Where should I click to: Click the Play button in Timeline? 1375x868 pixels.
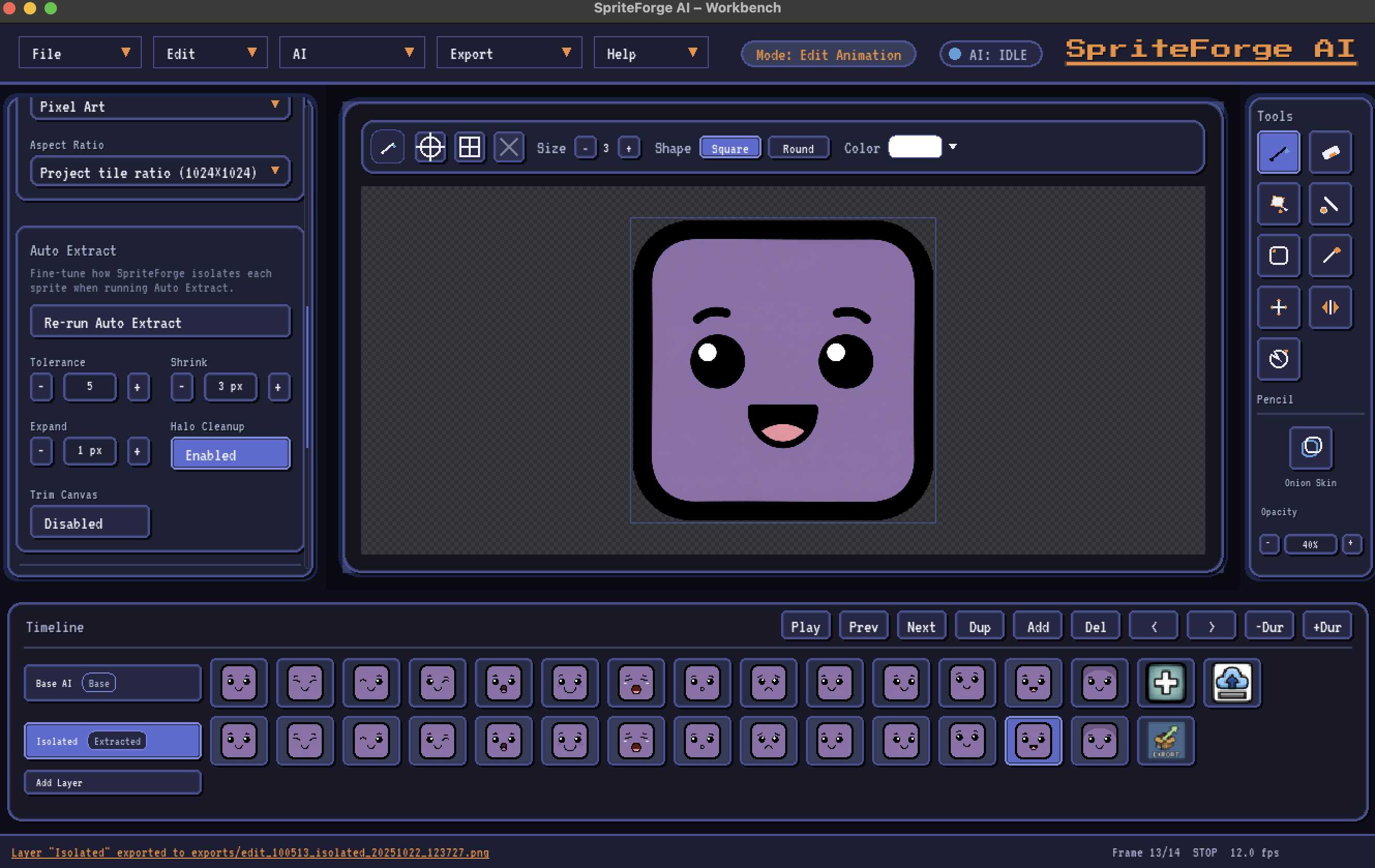click(805, 627)
